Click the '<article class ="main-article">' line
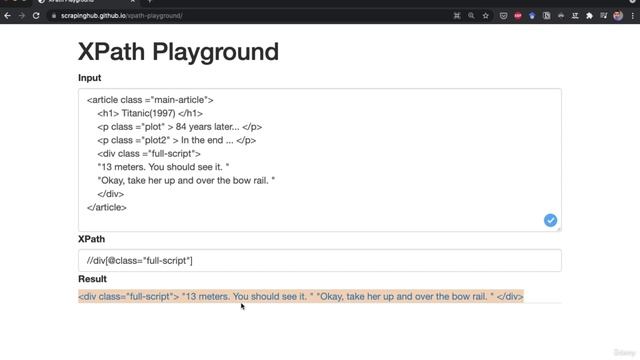Viewport: 640px width, 360px height. click(x=150, y=100)
